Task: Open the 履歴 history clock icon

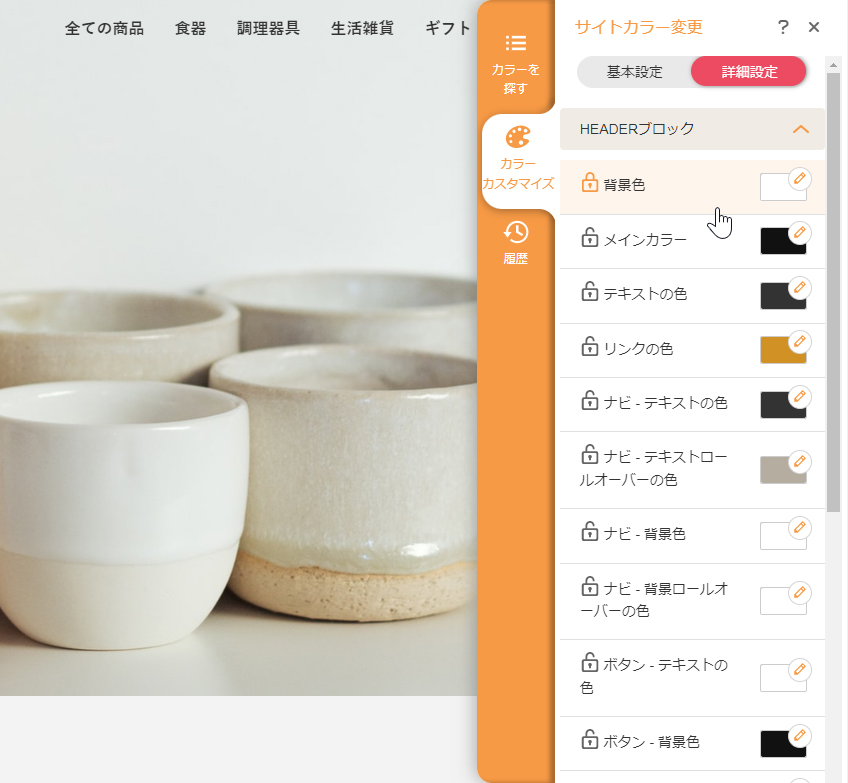Action: (x=516, y=232)
